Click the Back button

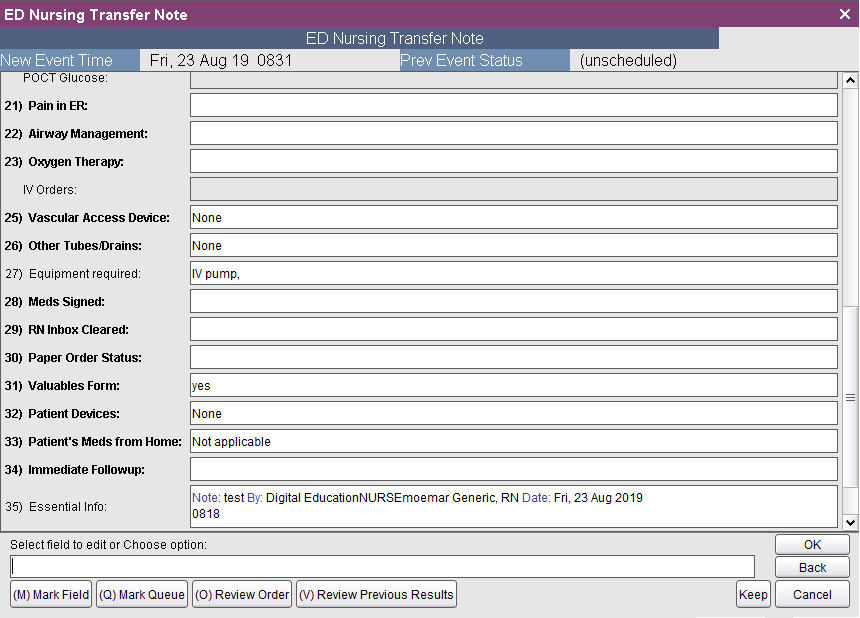811,566
